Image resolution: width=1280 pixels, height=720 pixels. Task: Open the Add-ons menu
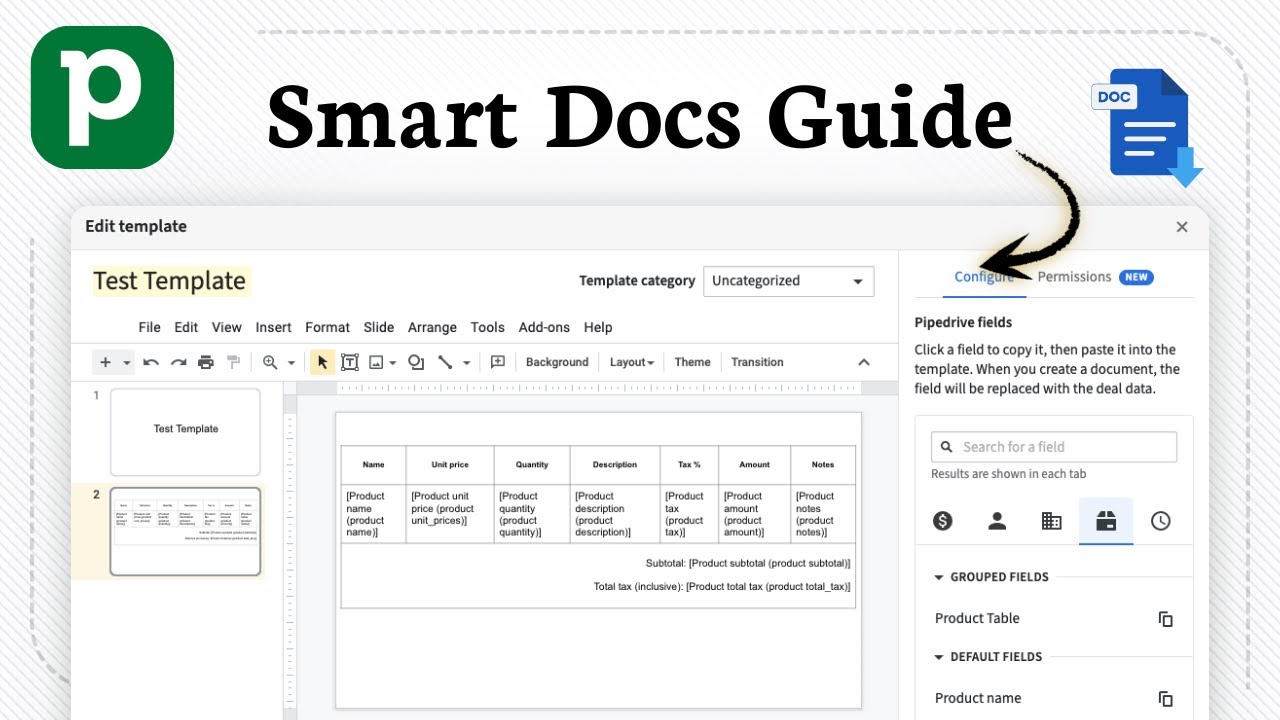pos(544,327)
